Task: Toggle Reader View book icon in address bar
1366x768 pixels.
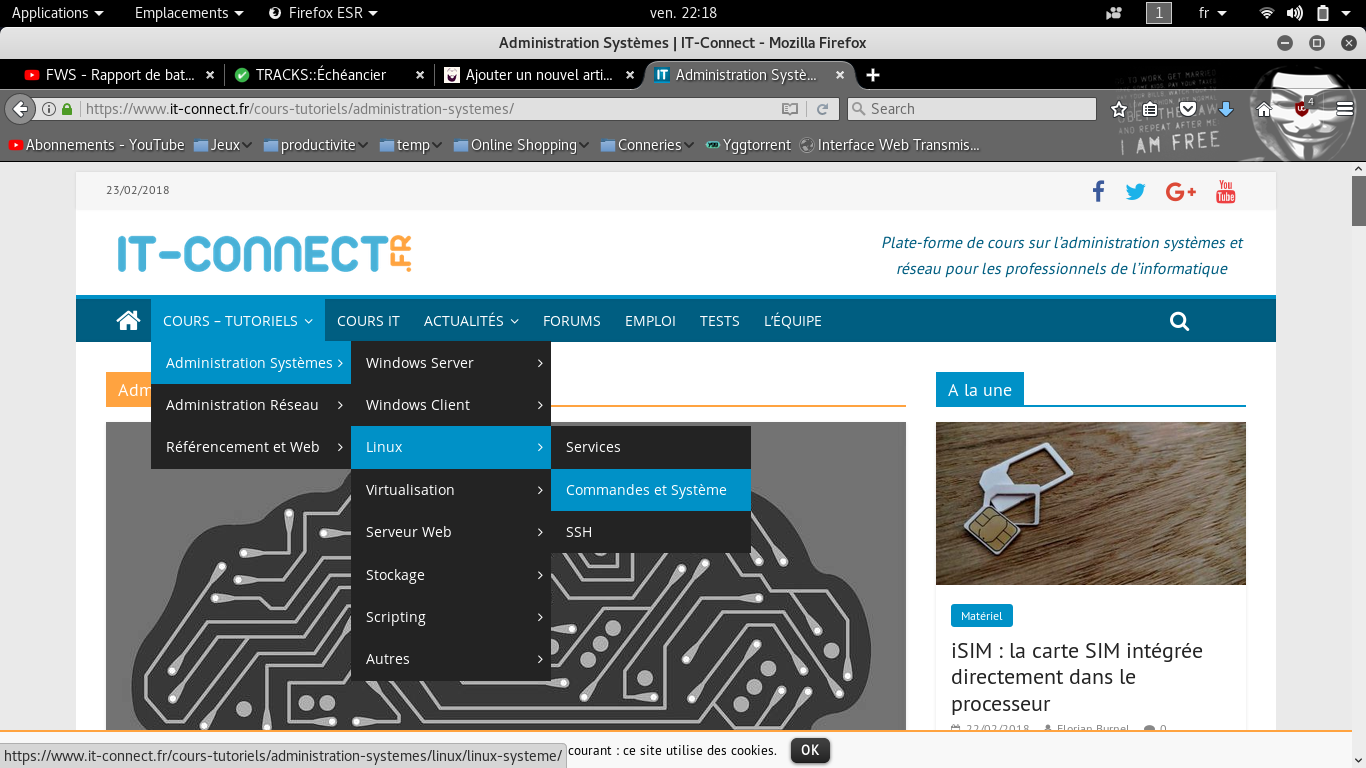Action: click(790, 109)
